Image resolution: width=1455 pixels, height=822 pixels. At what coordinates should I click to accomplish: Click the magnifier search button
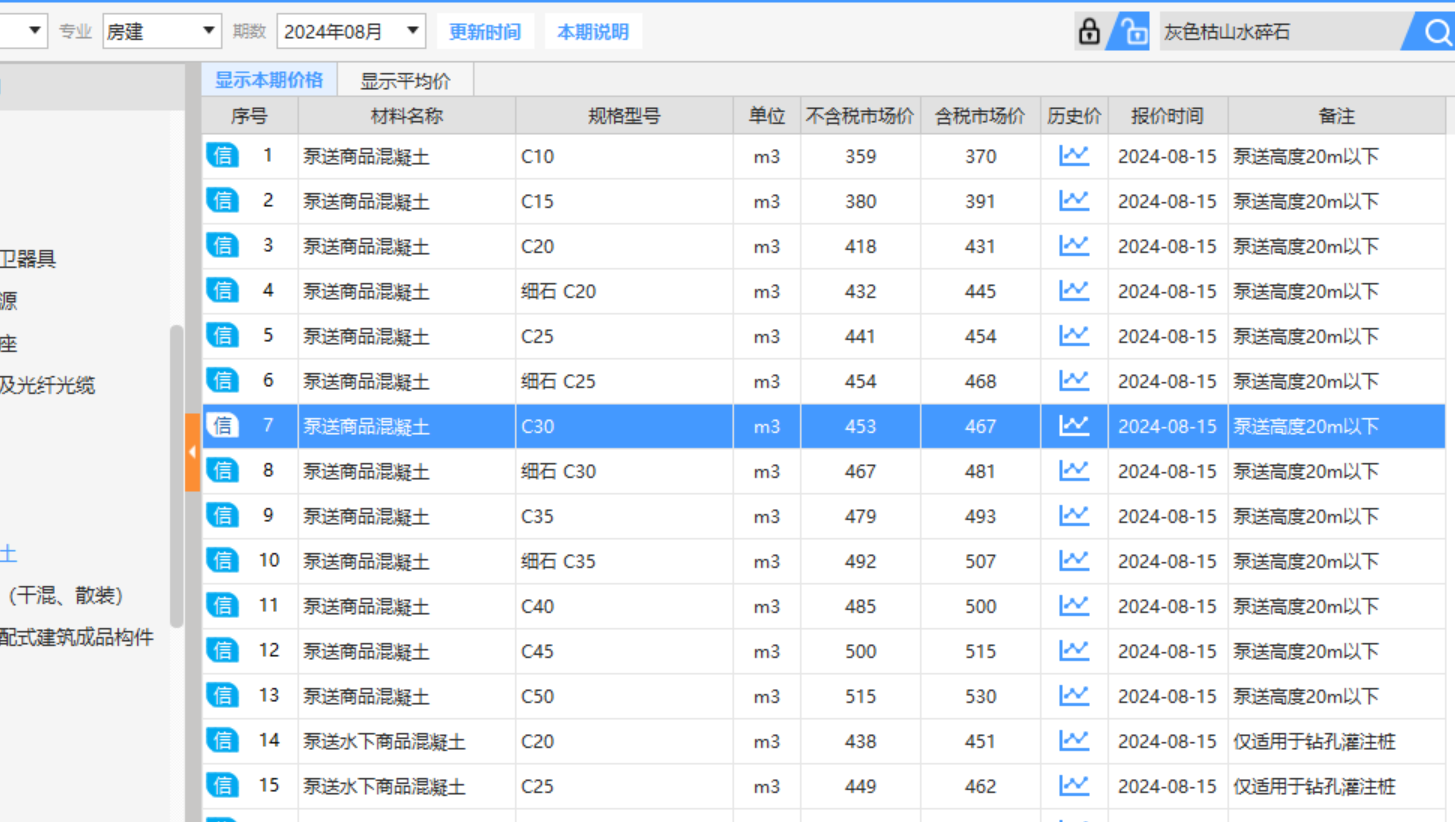tap(1436, 32)
